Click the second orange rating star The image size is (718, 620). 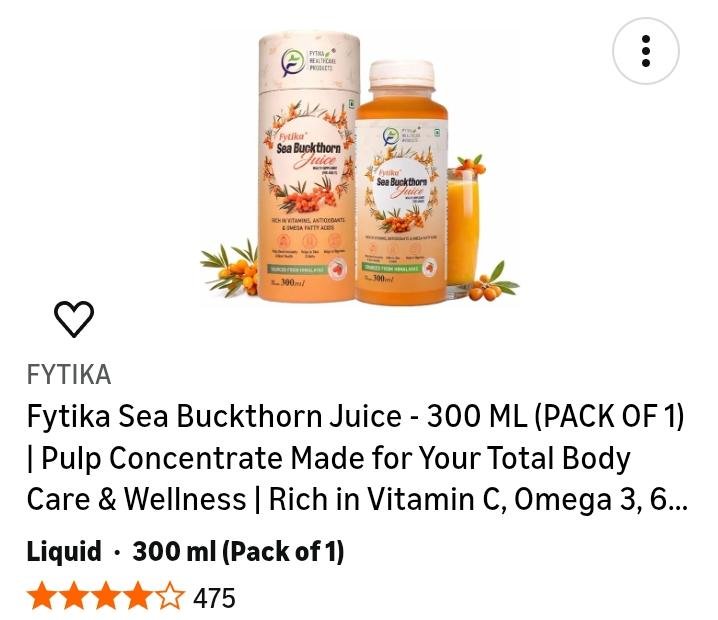[x=74, y=596]
